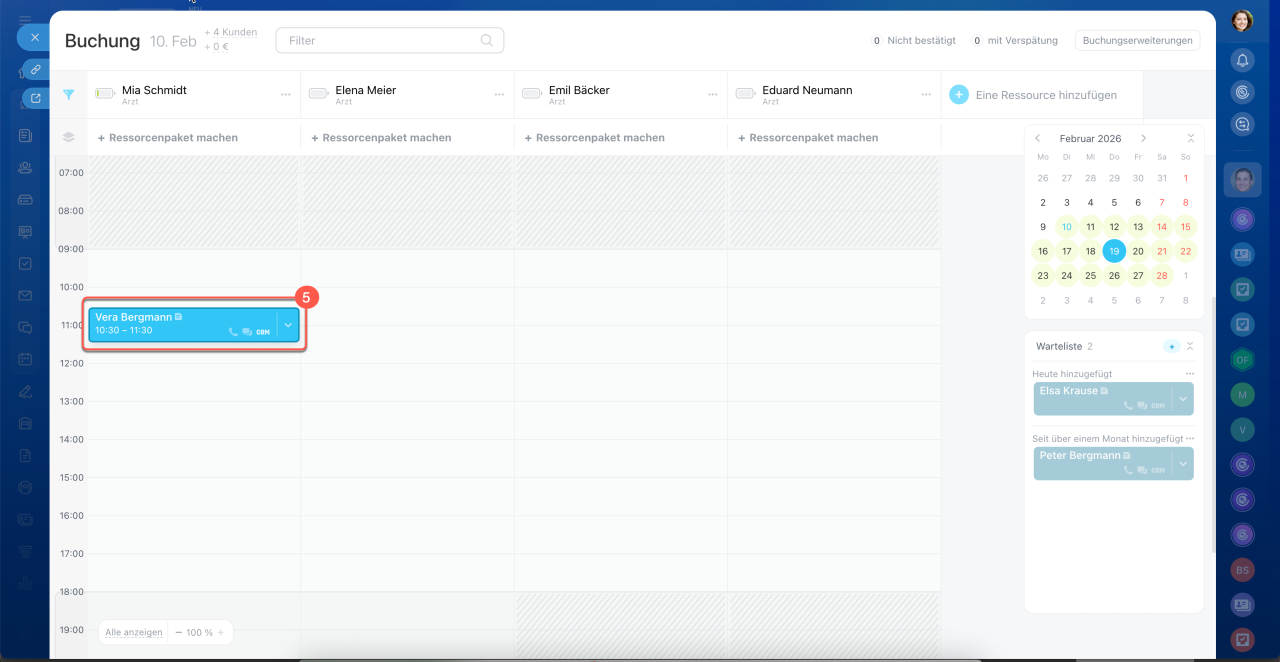Create resource package under Emil Bäcker
This screenshot has width=1280, height=662.
coord(594,138)
